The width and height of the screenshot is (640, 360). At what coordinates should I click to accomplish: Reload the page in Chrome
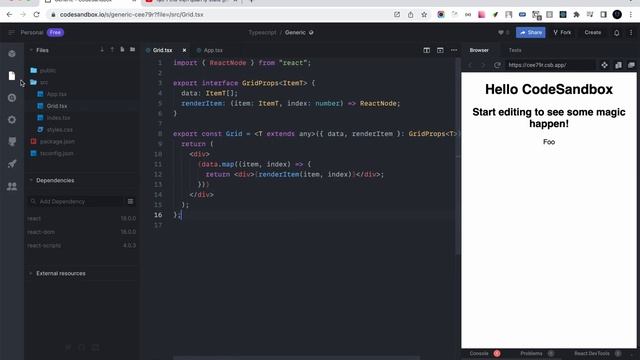point(36,15)
